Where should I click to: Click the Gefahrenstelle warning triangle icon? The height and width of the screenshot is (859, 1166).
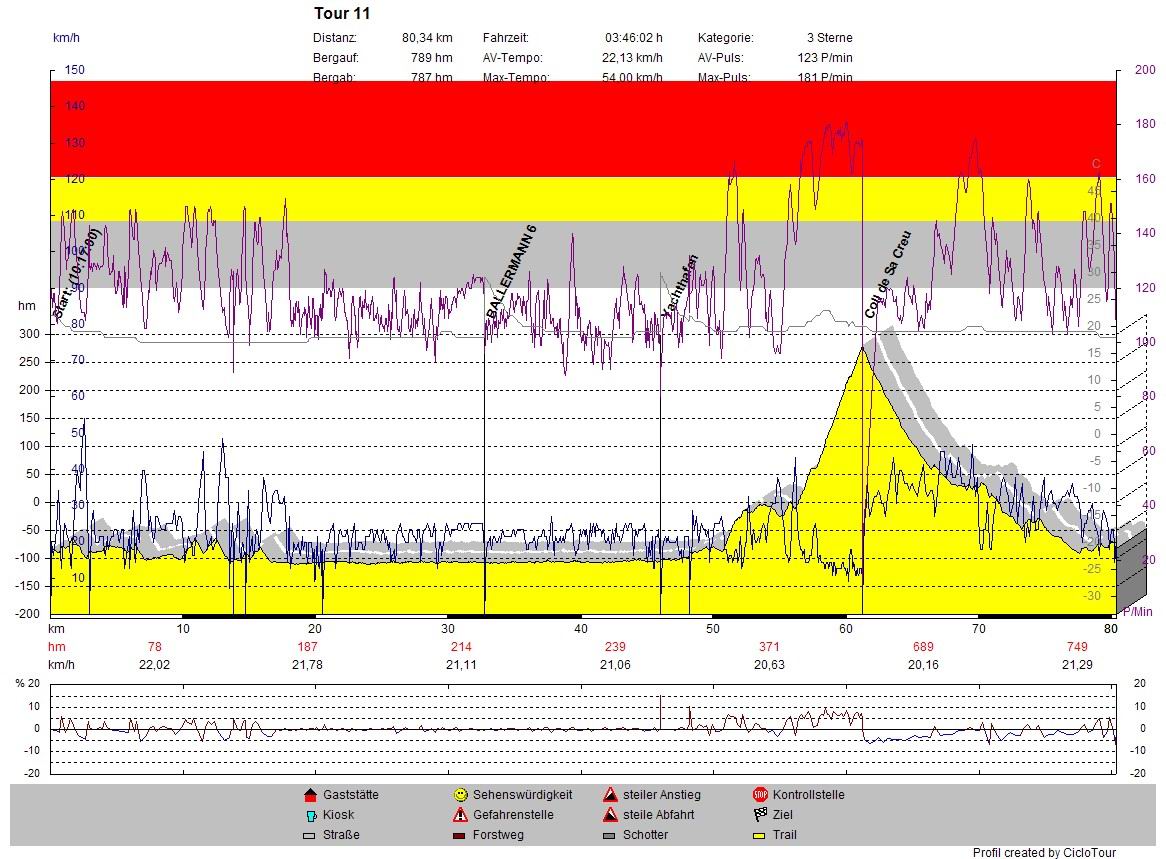(460, 815)
